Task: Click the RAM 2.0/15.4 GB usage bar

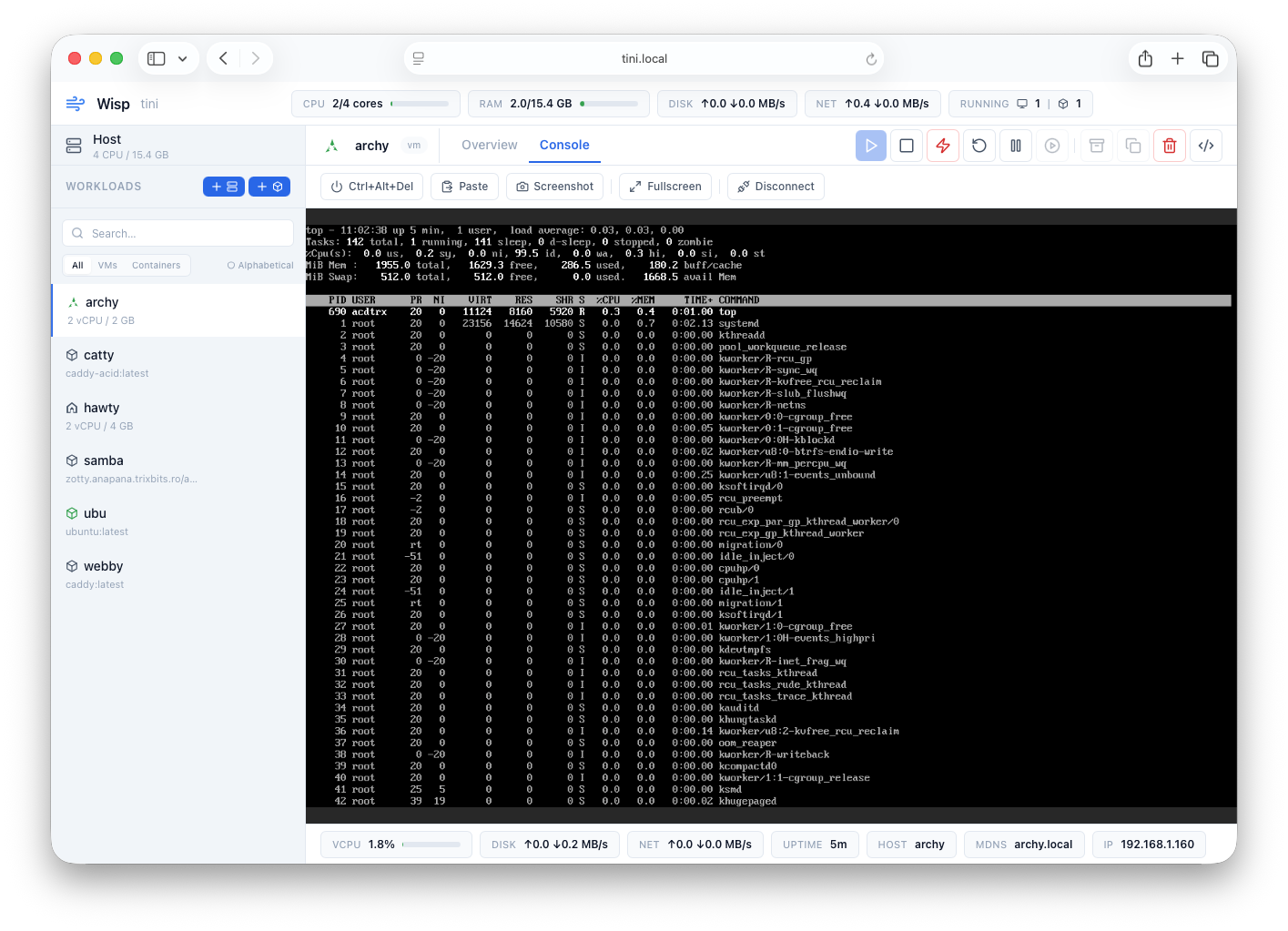Action: click(609, 104)
